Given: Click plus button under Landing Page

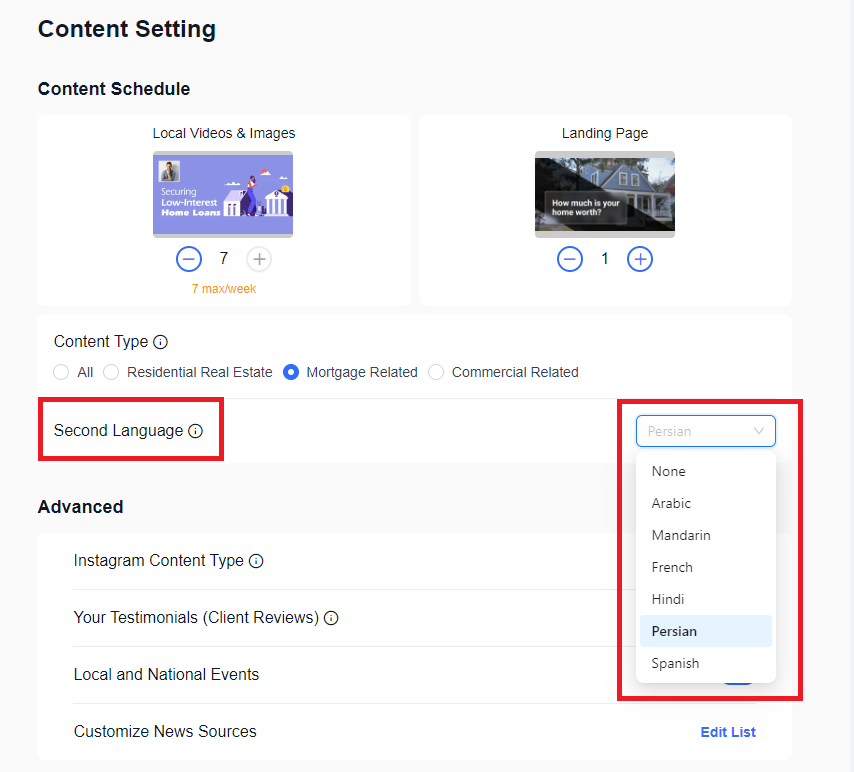Looking at the screenshot, I should (640, 259).
